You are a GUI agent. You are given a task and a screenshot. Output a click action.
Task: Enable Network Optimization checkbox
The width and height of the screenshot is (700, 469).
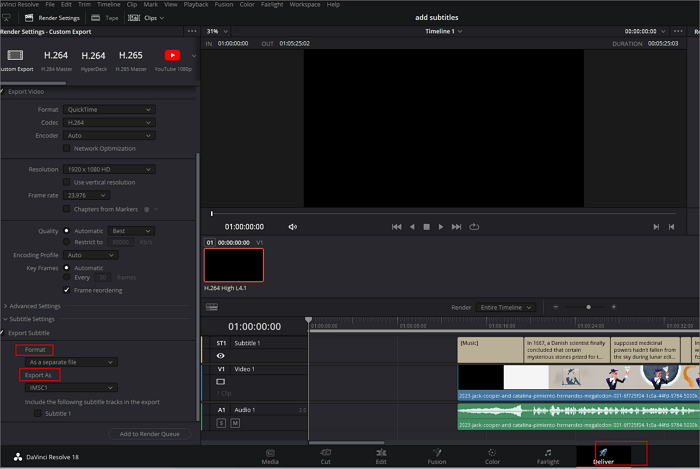tap(67, 148)
